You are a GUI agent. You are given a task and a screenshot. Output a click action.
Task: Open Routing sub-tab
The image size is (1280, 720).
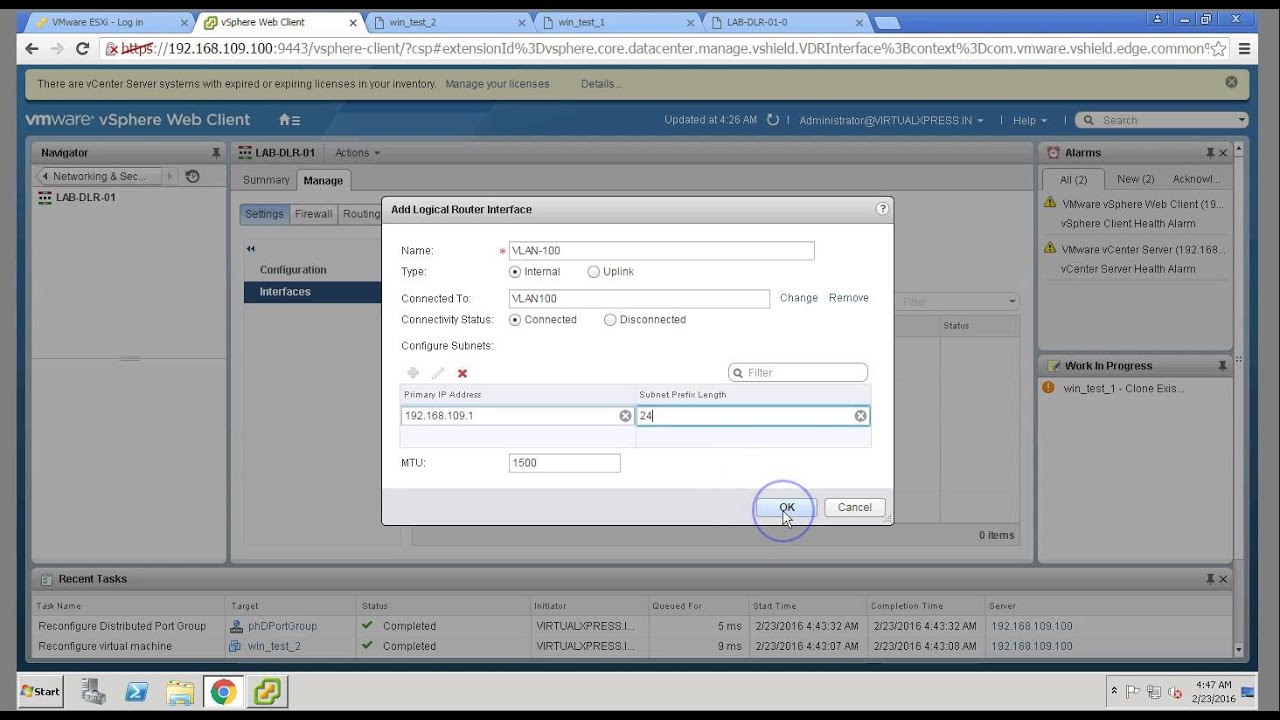[361, 214]
